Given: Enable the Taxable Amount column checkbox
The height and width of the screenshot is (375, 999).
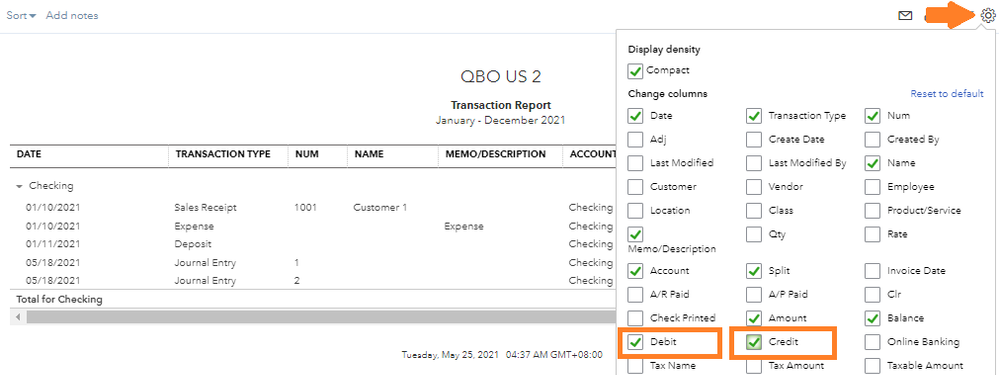Looking at the screenshot, I should 872,366.
